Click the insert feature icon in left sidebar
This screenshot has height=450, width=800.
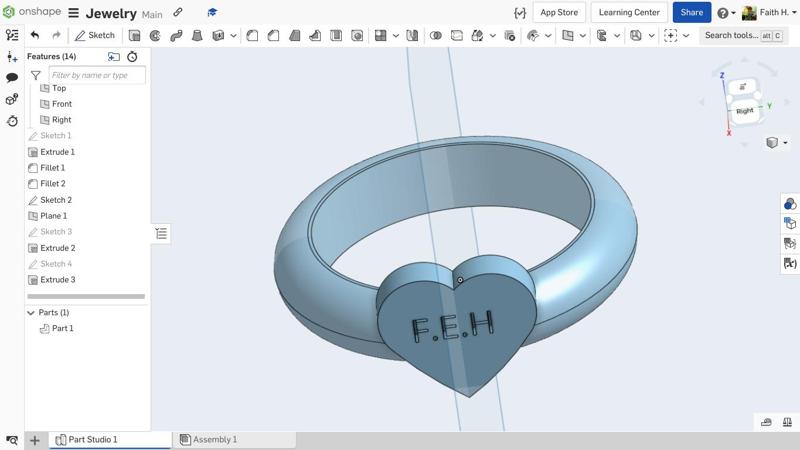click(12, 57)
